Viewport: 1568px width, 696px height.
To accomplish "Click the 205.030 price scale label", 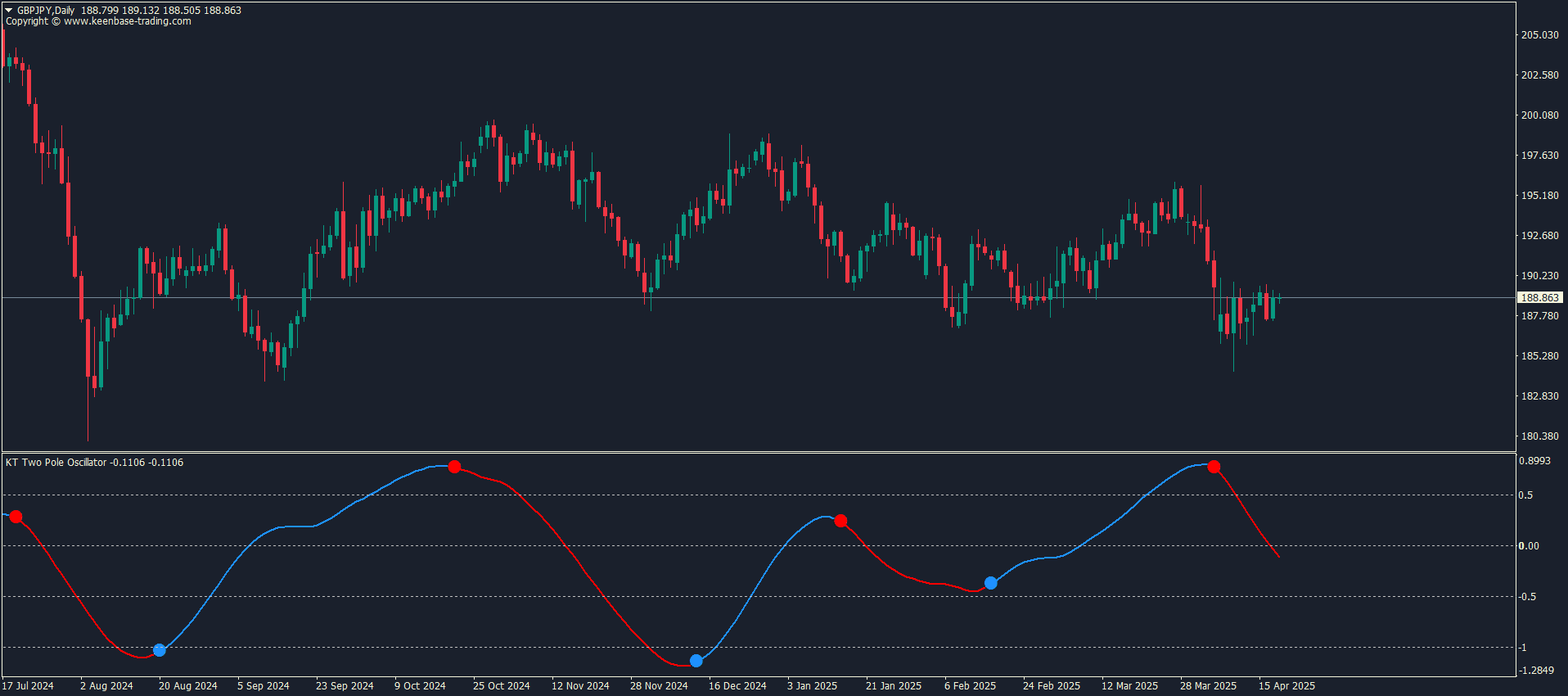I will coord(1540,35).
